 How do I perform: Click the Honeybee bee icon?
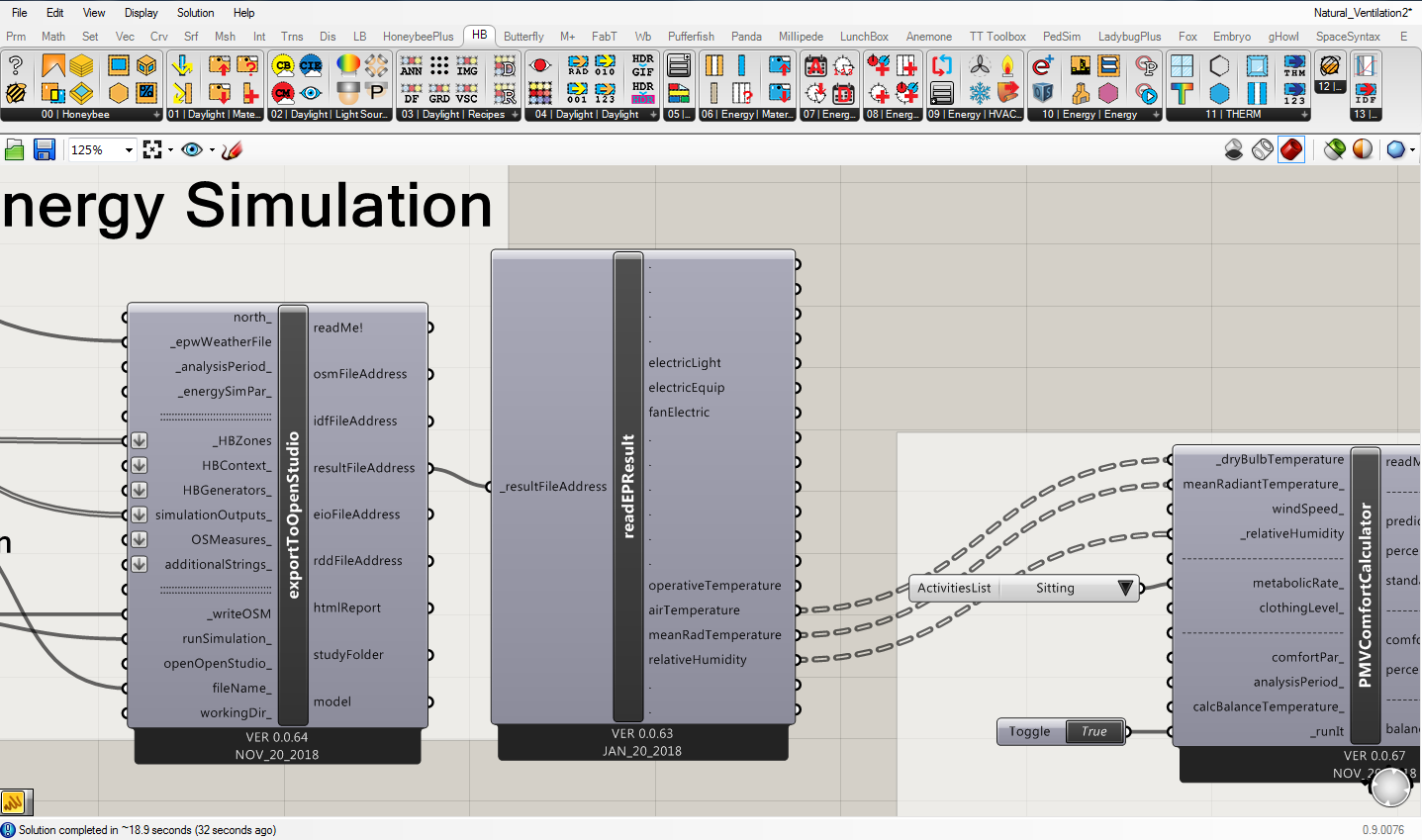click(16, 93)
